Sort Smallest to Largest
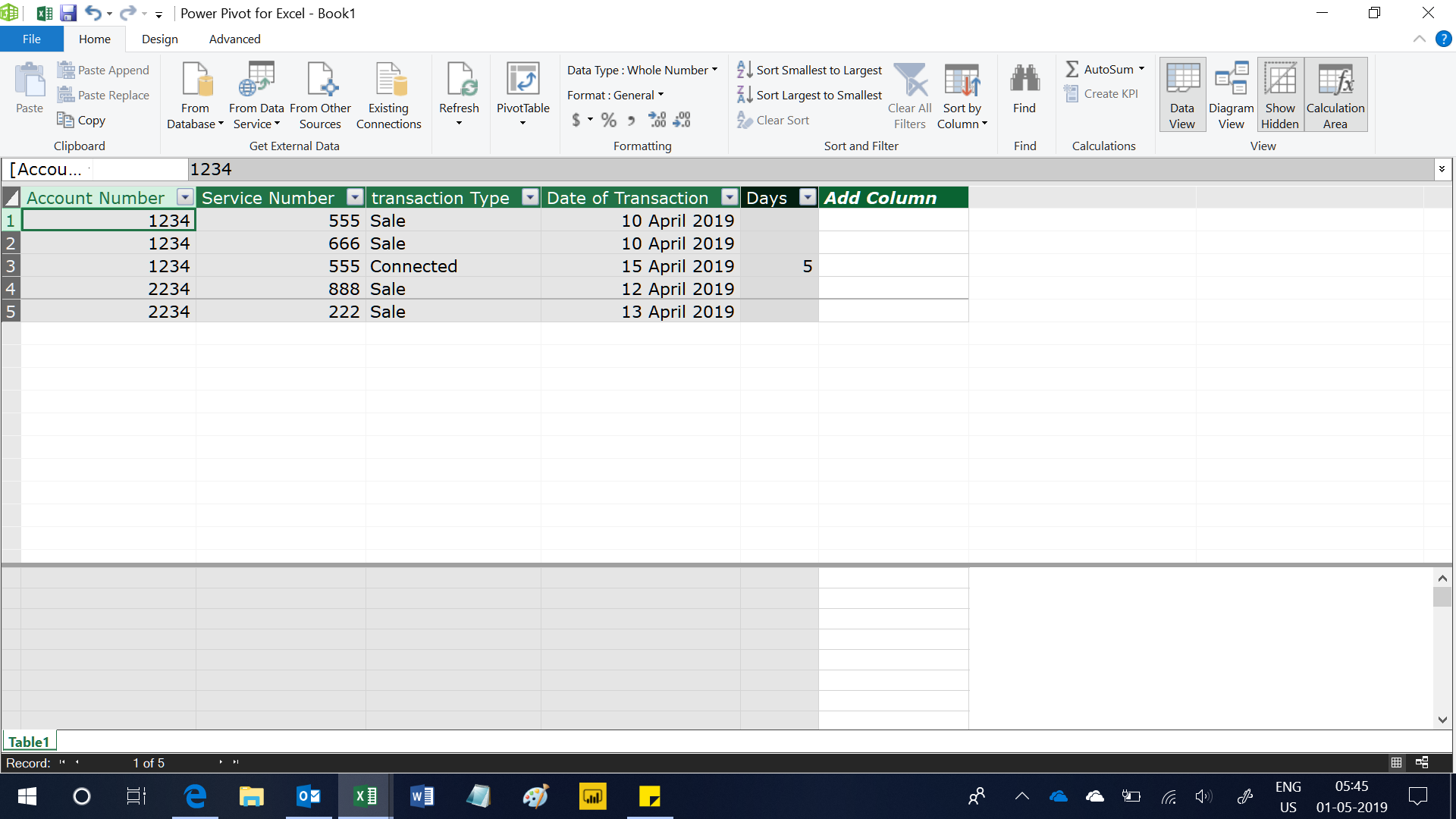The width and height of the screenshot is (1456, 819). (x=809, y=70)
